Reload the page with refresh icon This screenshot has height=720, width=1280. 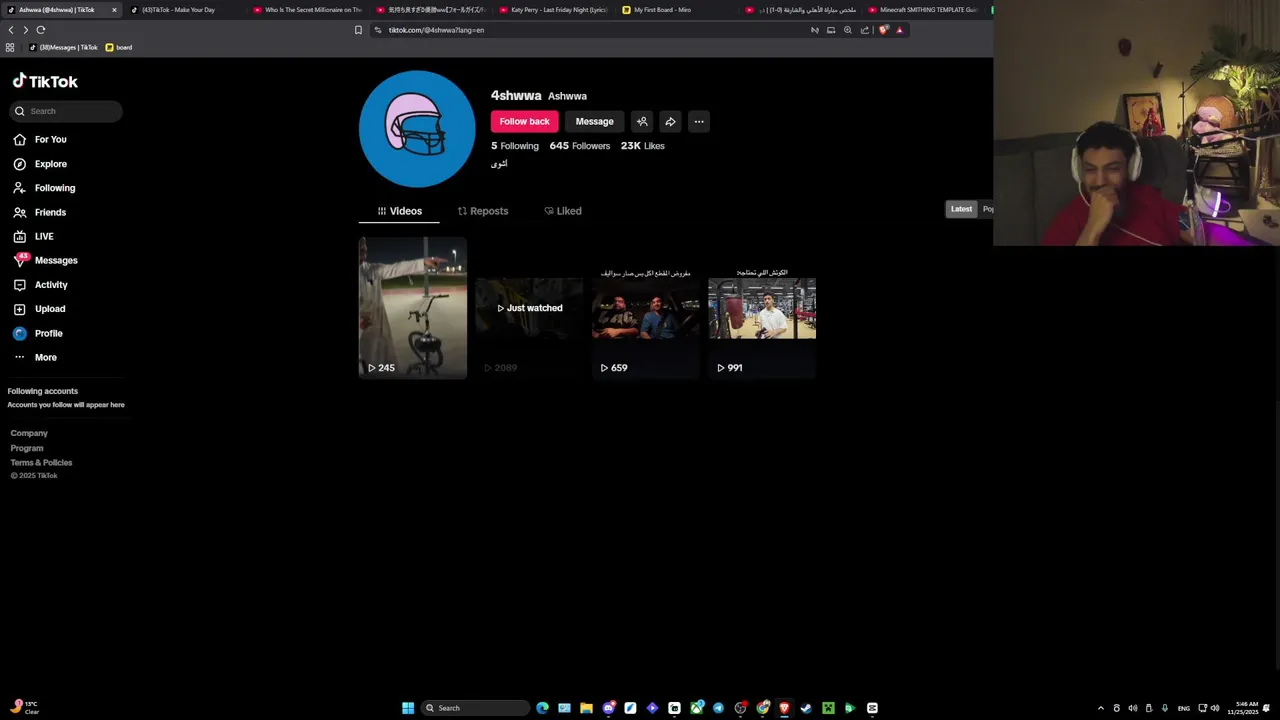[x=41, y=30]
